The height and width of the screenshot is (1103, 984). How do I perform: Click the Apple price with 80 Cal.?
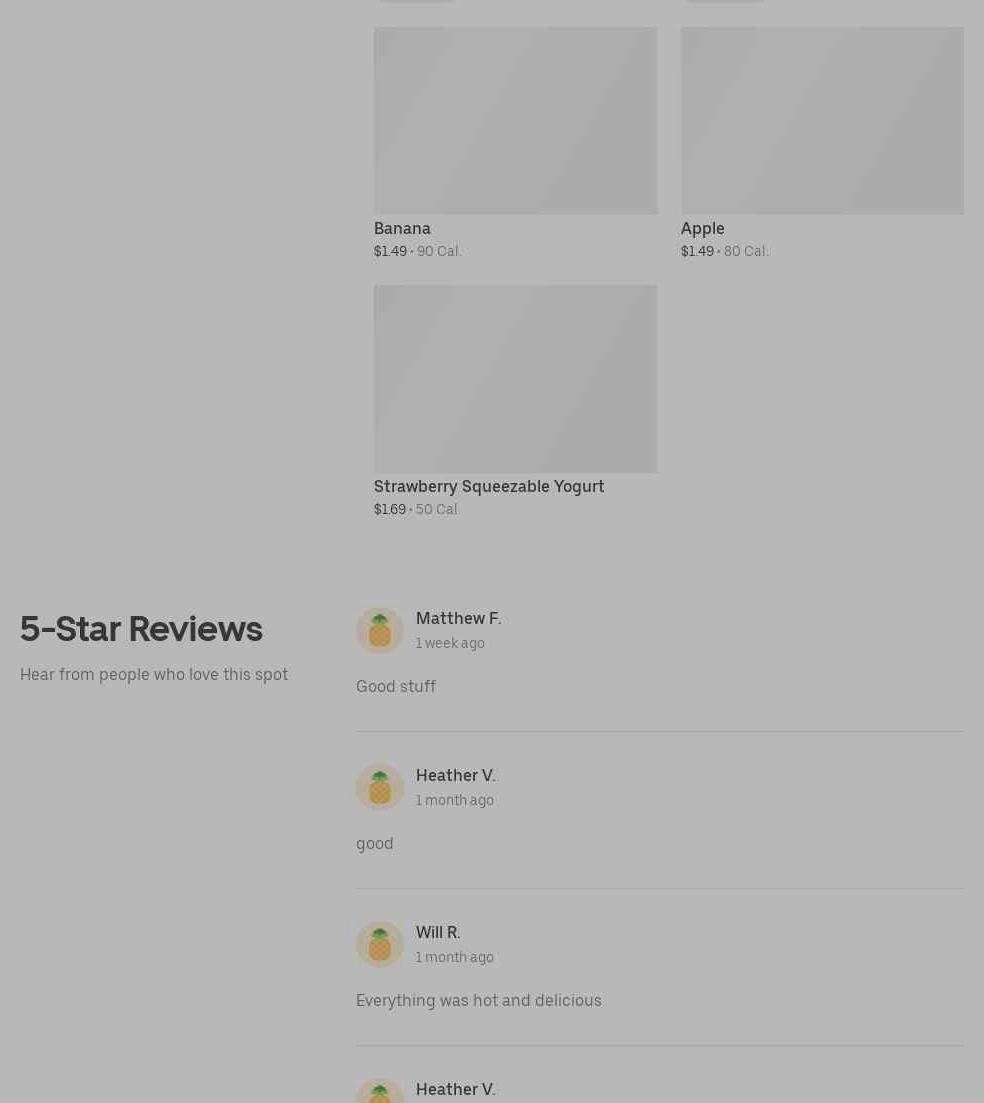tap(724, 251)
